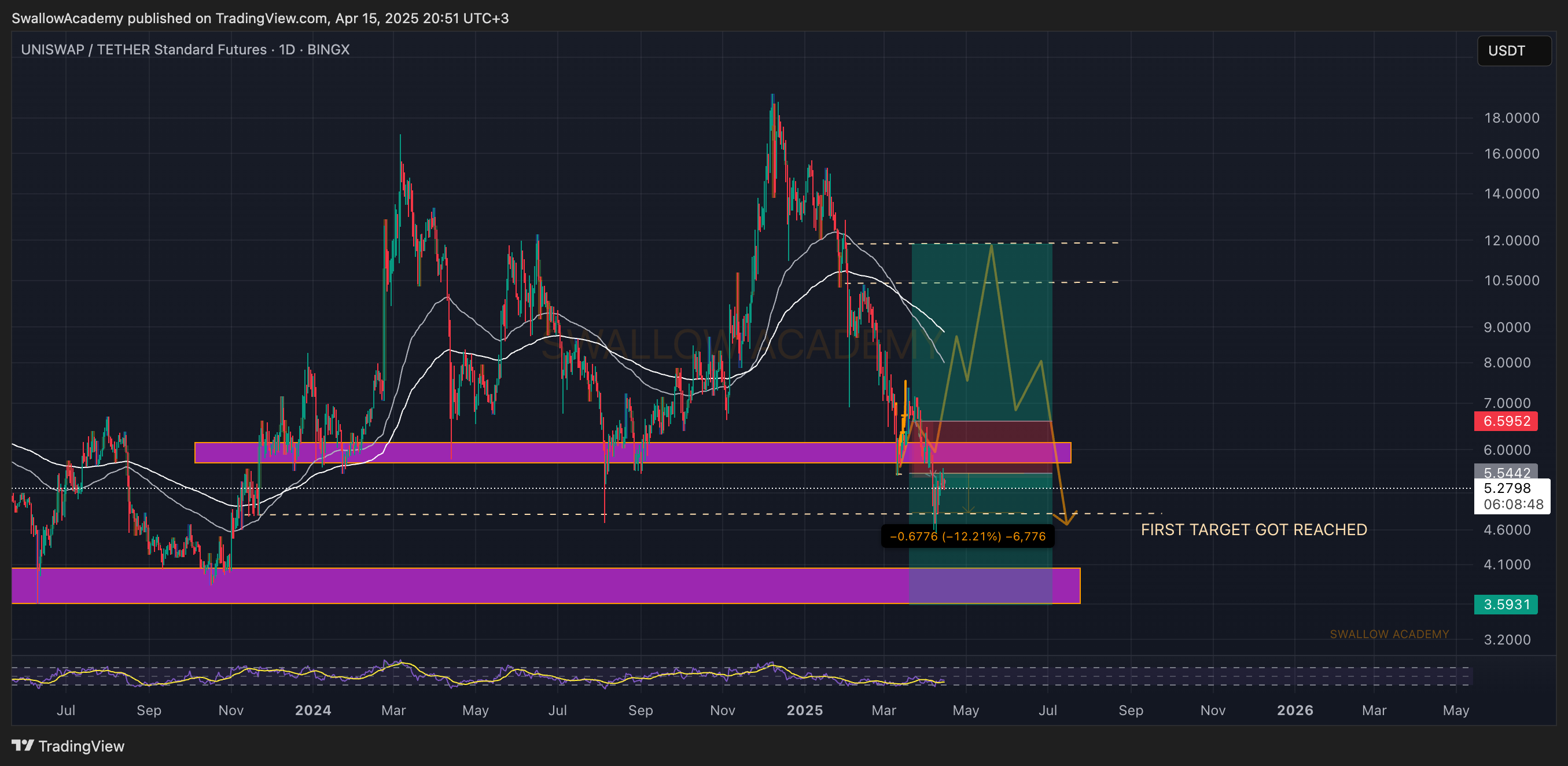Image resolution: width=1568 pixels, height=766 pixels.
Task: Click the 3.2000 price axis label
Action: pos(1507,639)
